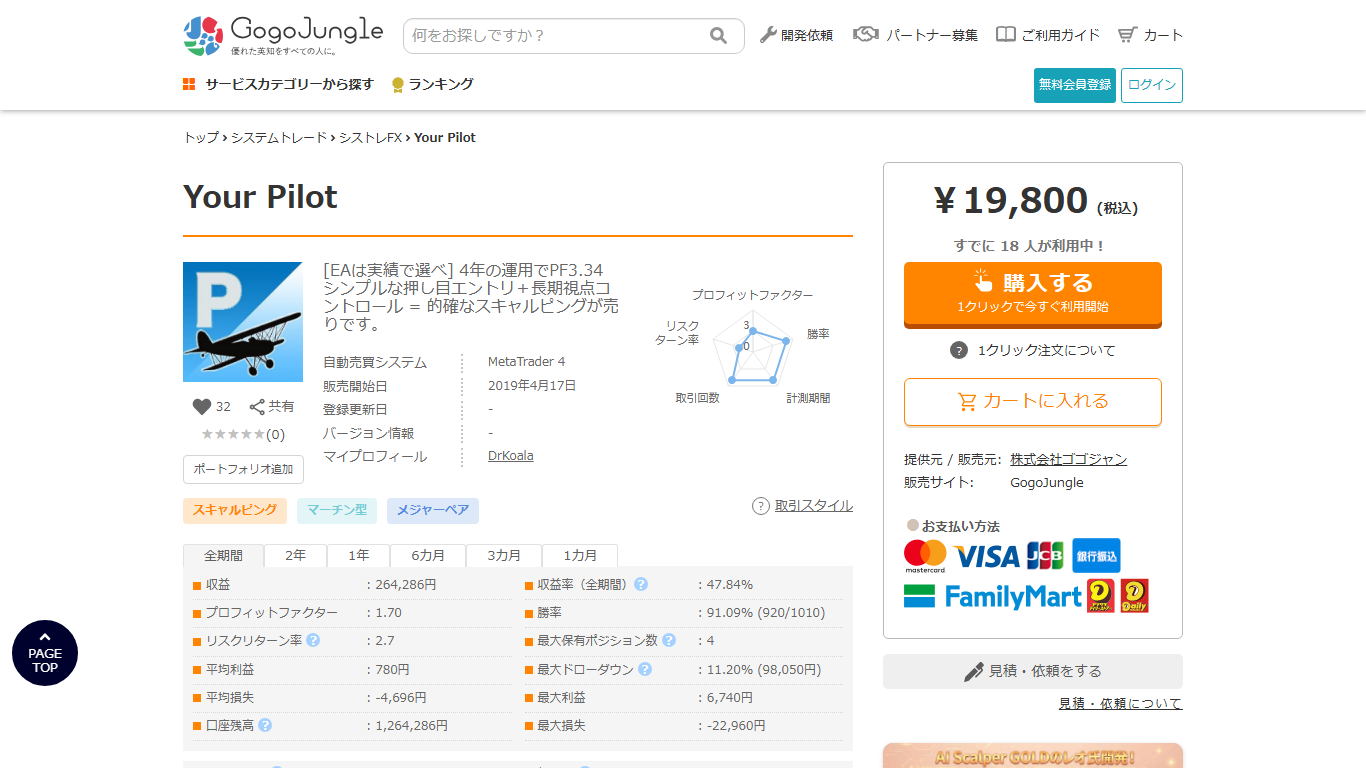Screen dimensions: 1366x768
Task: Select the 2年 tab
Action: point(295,555)
